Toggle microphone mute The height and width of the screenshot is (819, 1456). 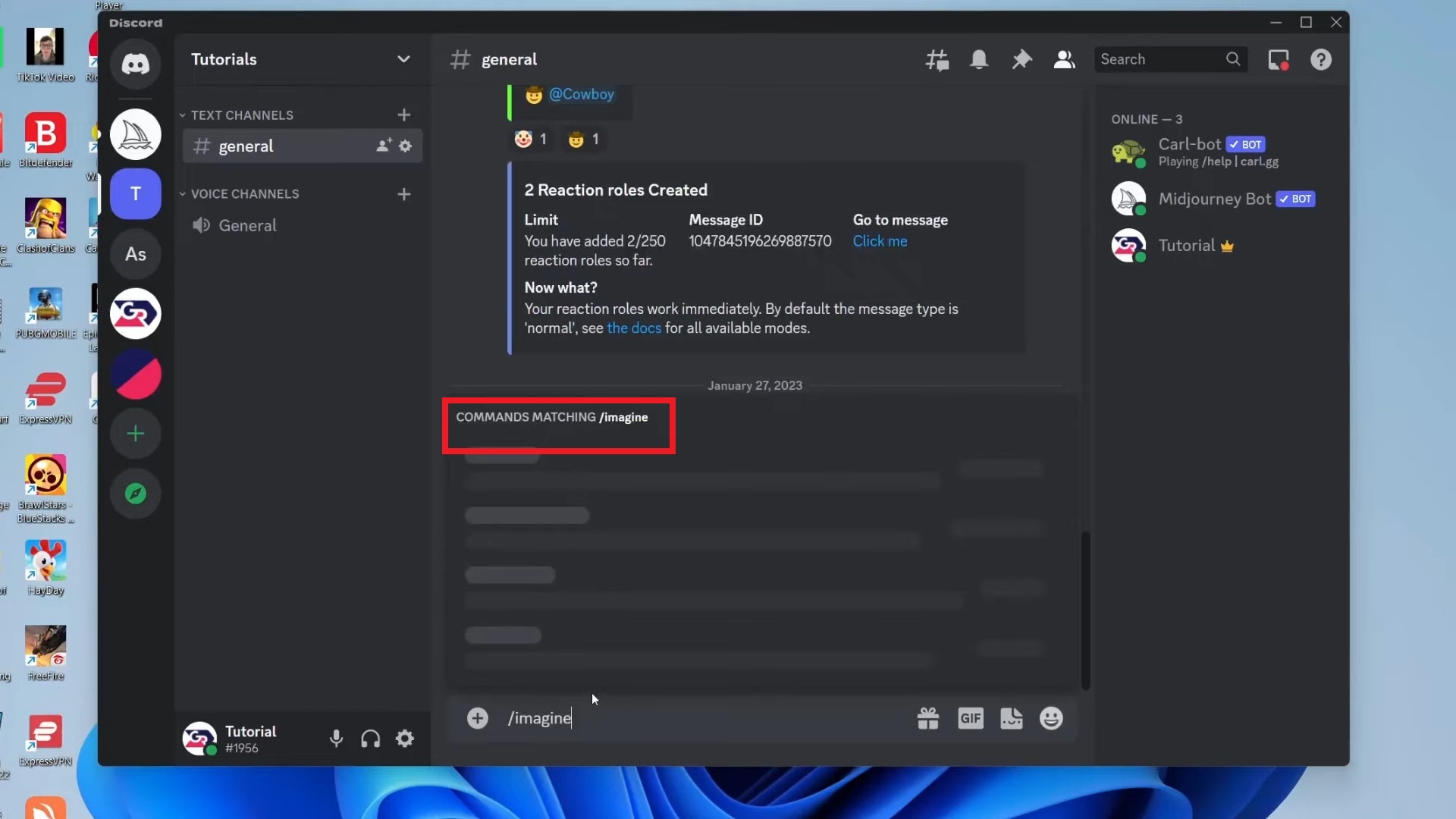(x=336, y=739)
